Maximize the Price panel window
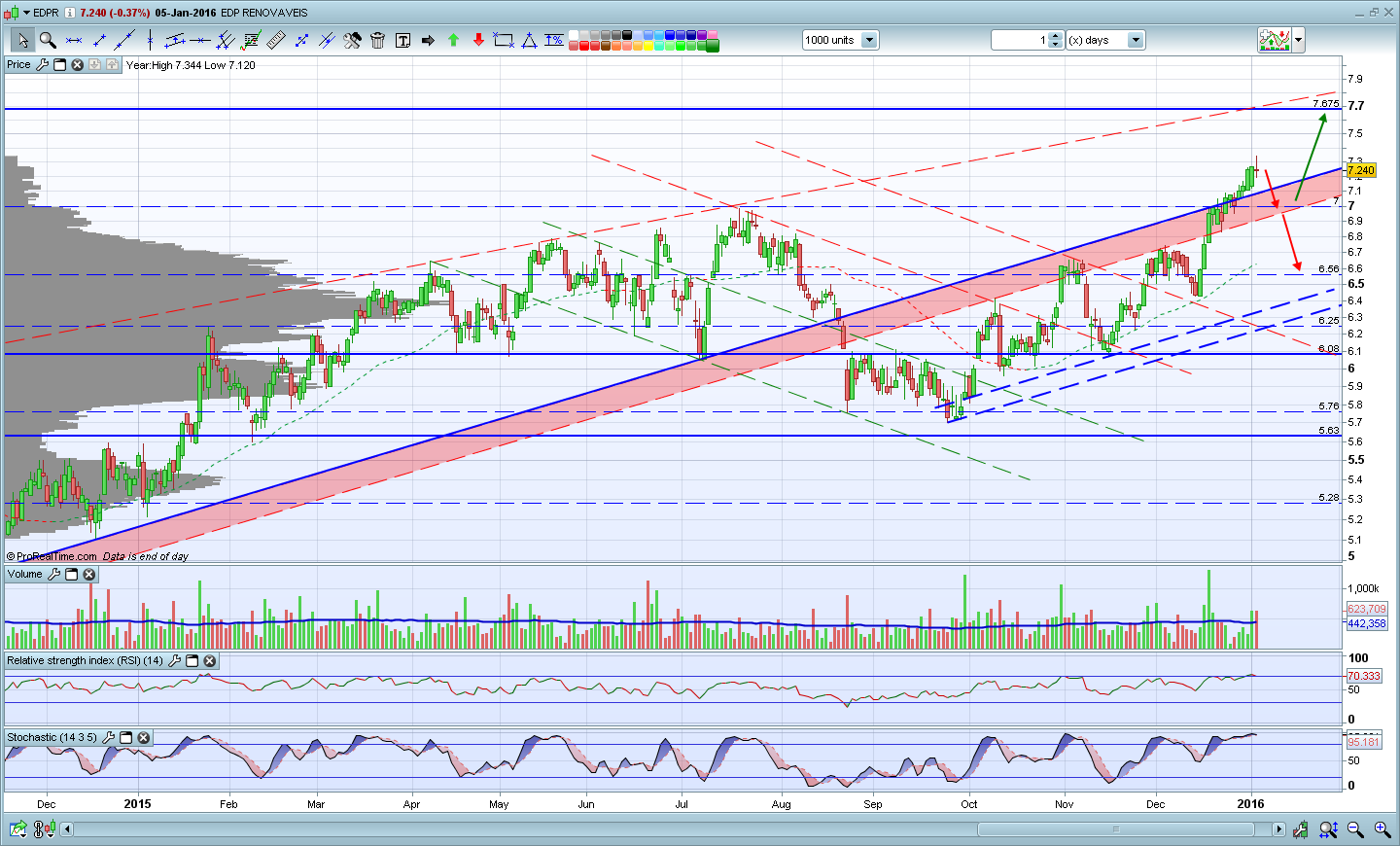This screenshot has width=1400, height=846. click(59, 65)
